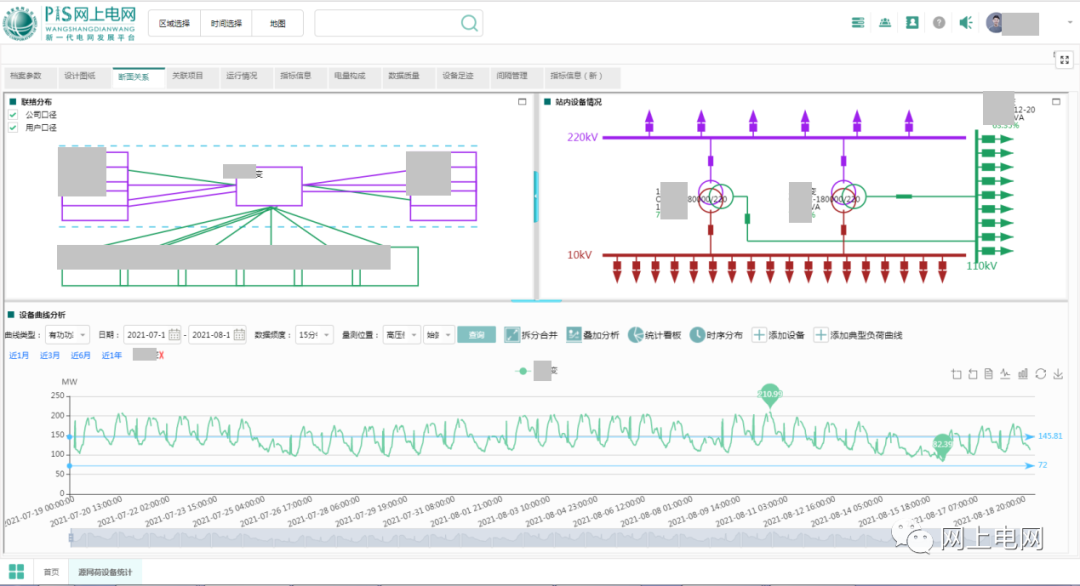This screenshot has width=1080, height=586.
Task: Open the 区域选择 selector
Action: tap(174, 23)
